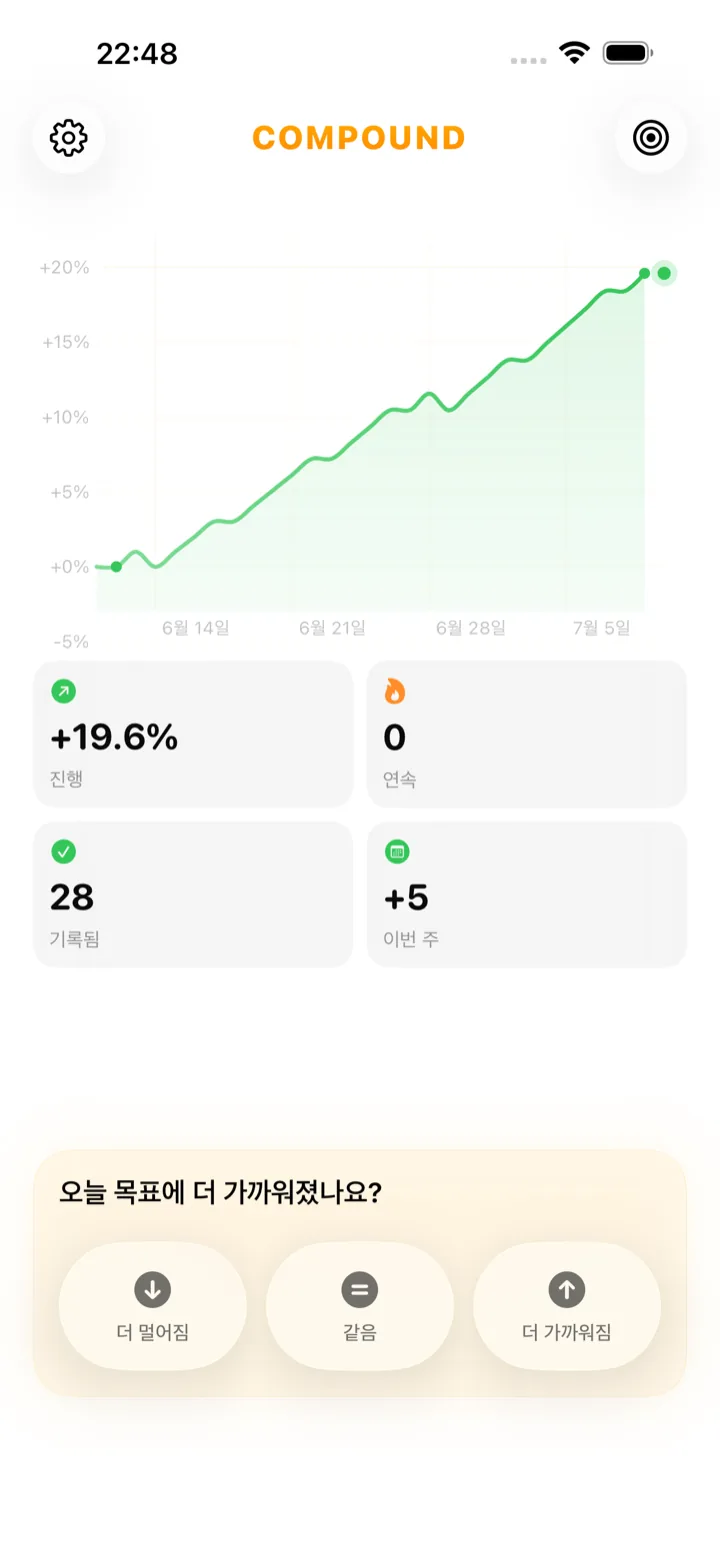Select the 더 멀어짐 answer button
This screenshot has height=1564, width=720.
click(x=153, y=1306)
